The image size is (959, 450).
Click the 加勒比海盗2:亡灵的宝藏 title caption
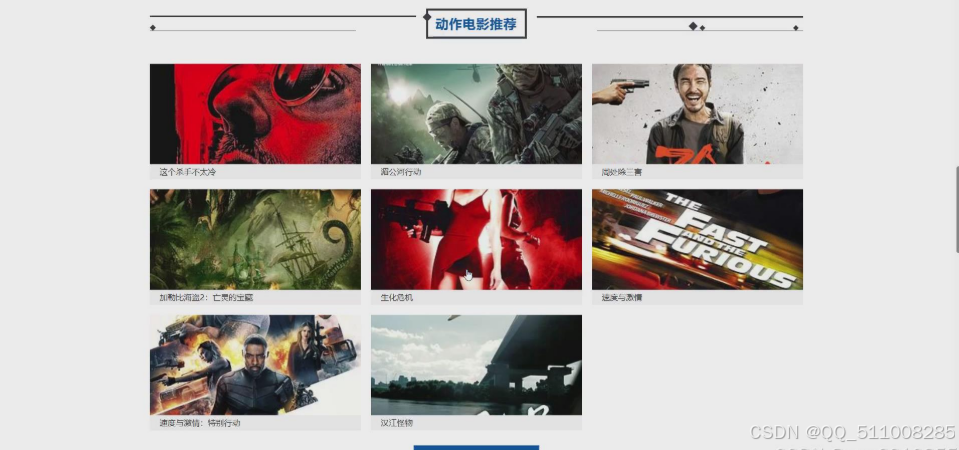tap(206, 298)
